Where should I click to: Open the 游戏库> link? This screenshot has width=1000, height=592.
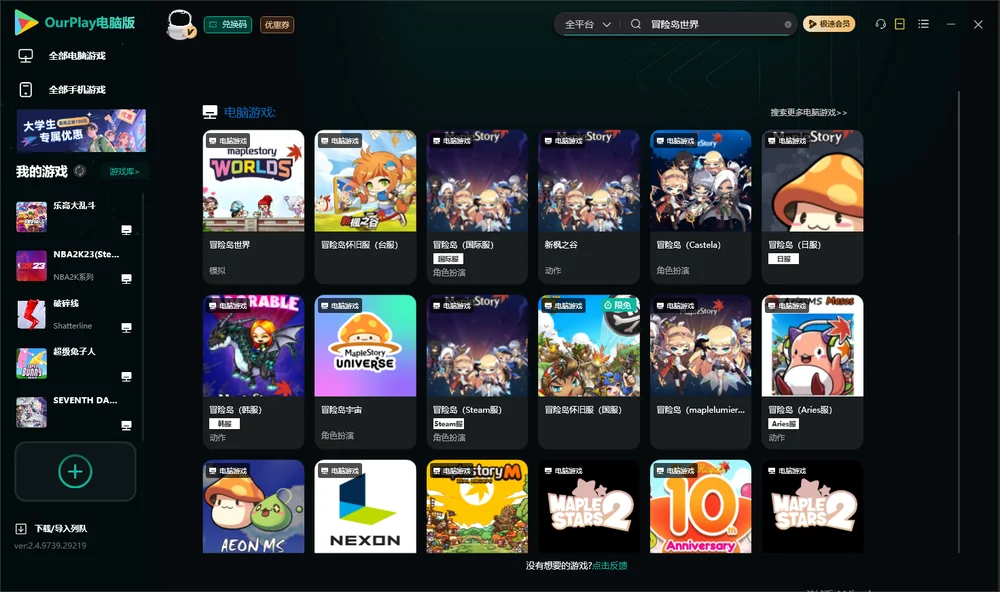click(124, 171)
